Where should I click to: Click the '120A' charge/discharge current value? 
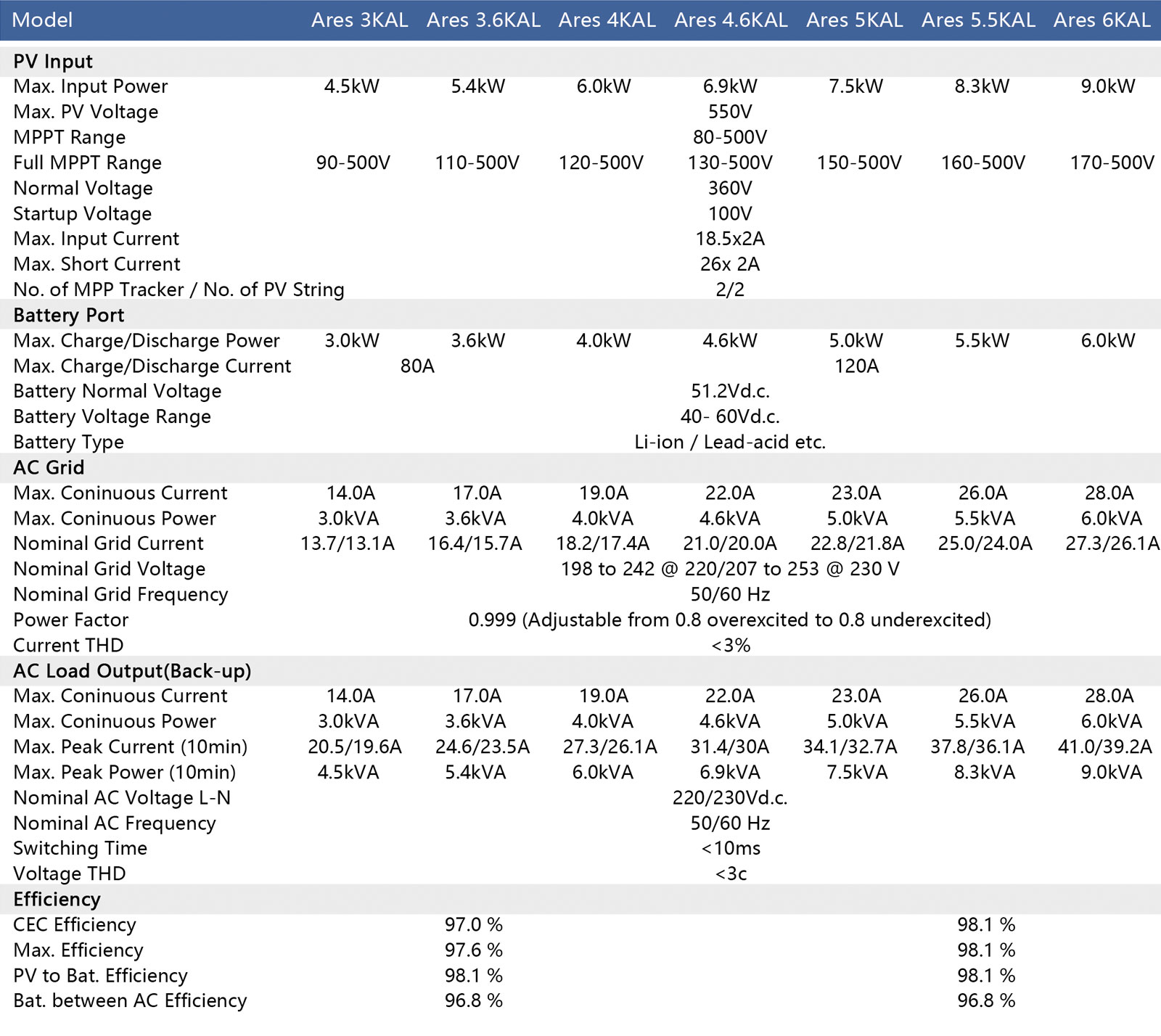tap(856, 366)
